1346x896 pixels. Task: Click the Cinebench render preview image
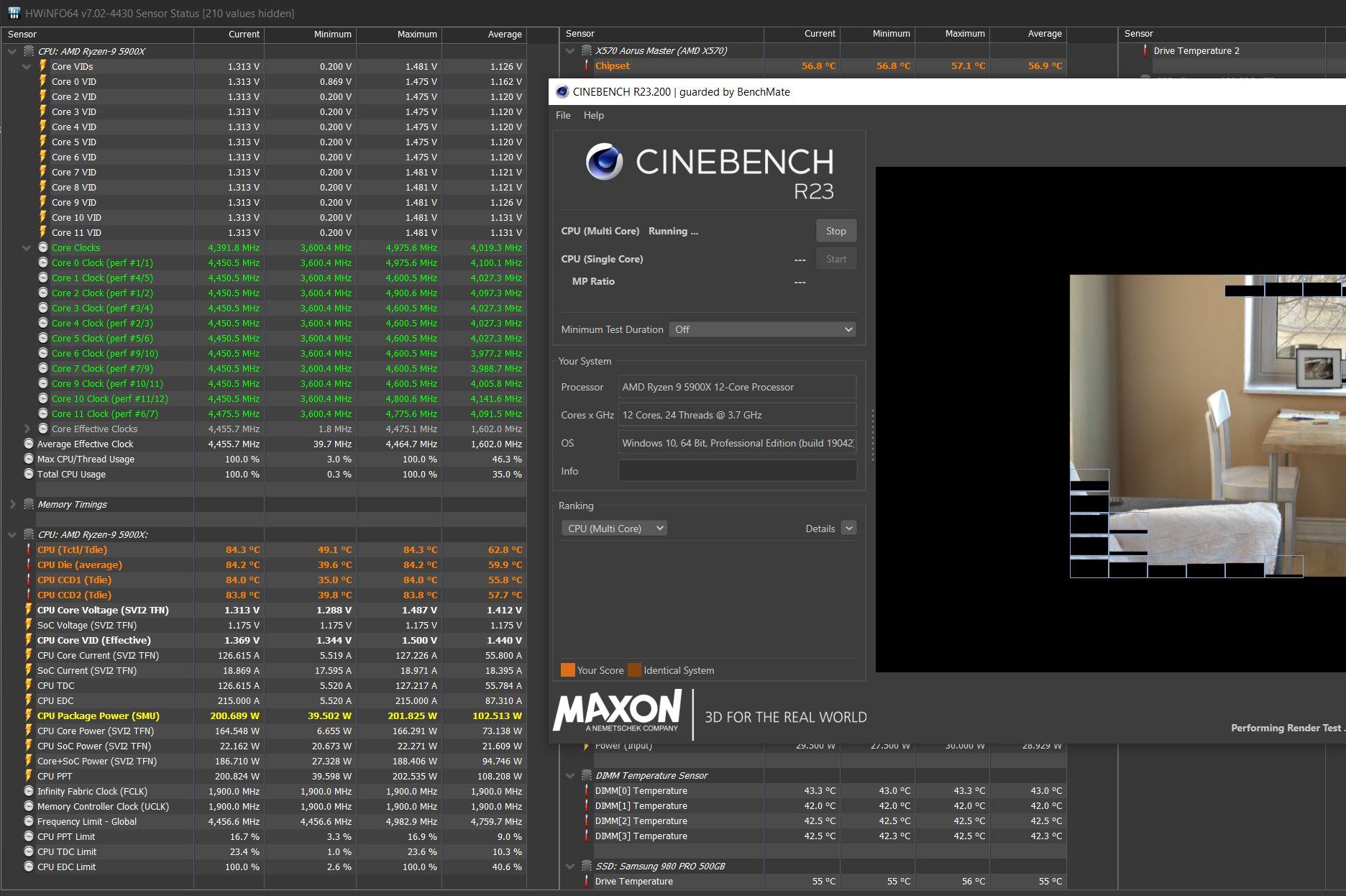pos(1207,426)
